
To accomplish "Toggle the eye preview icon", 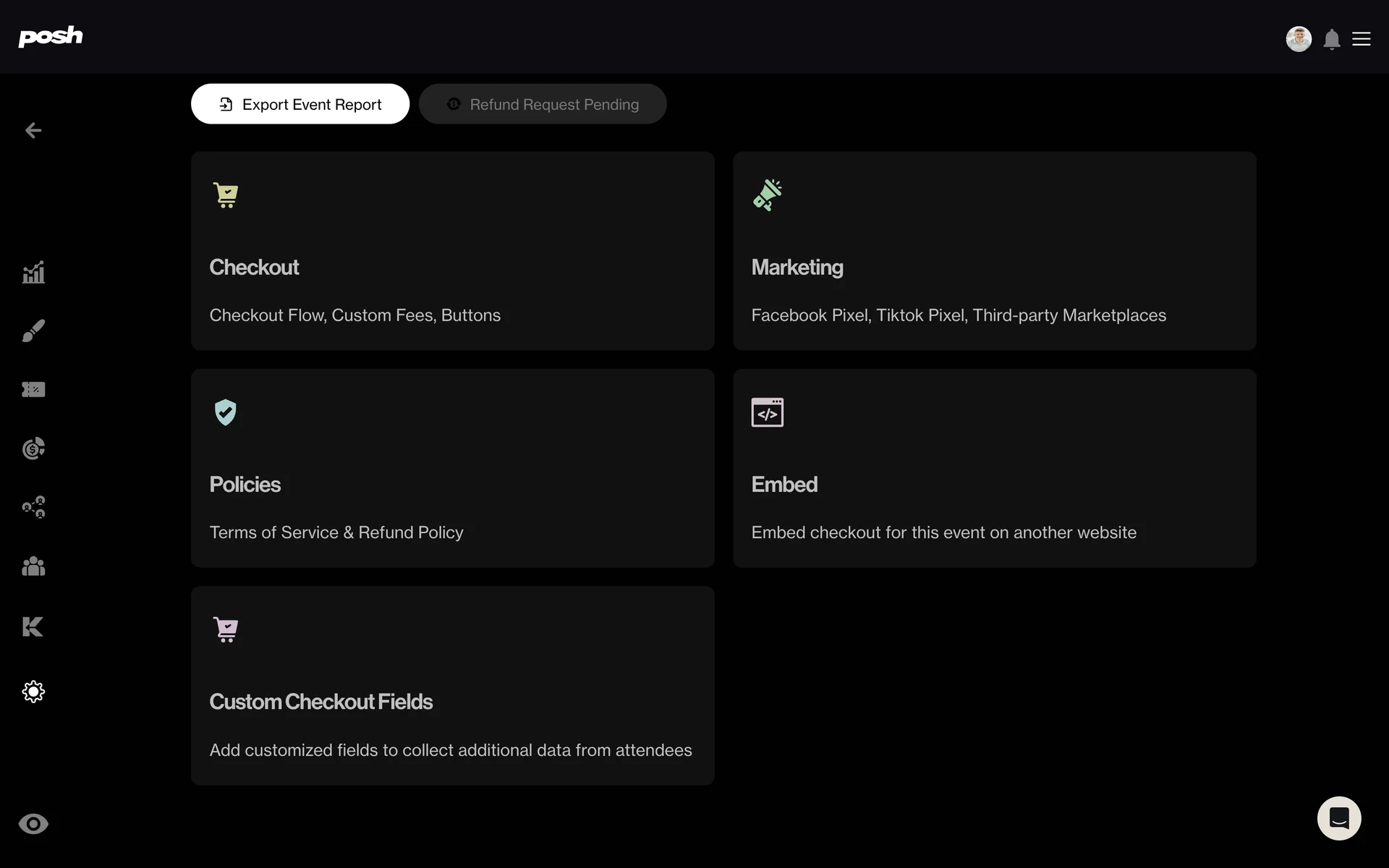I will pos(33,824).
